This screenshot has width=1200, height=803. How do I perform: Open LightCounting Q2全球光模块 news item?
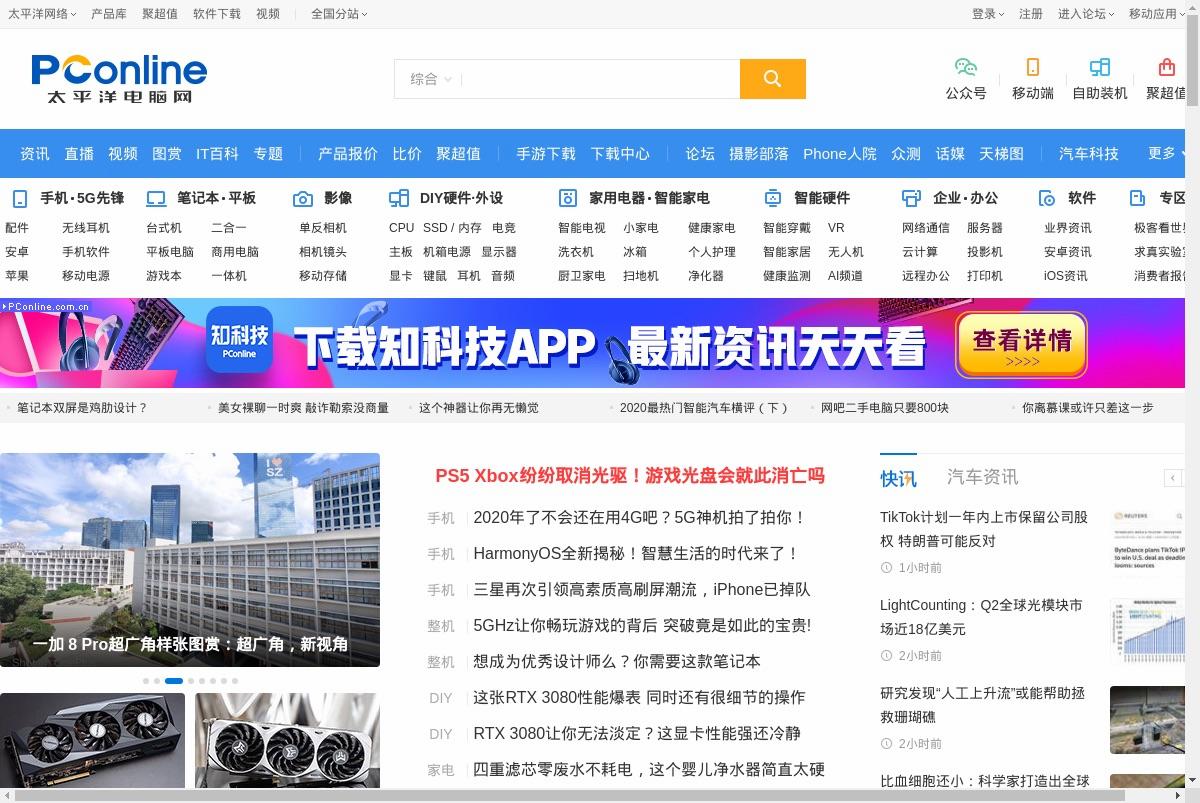pos(981,617)
